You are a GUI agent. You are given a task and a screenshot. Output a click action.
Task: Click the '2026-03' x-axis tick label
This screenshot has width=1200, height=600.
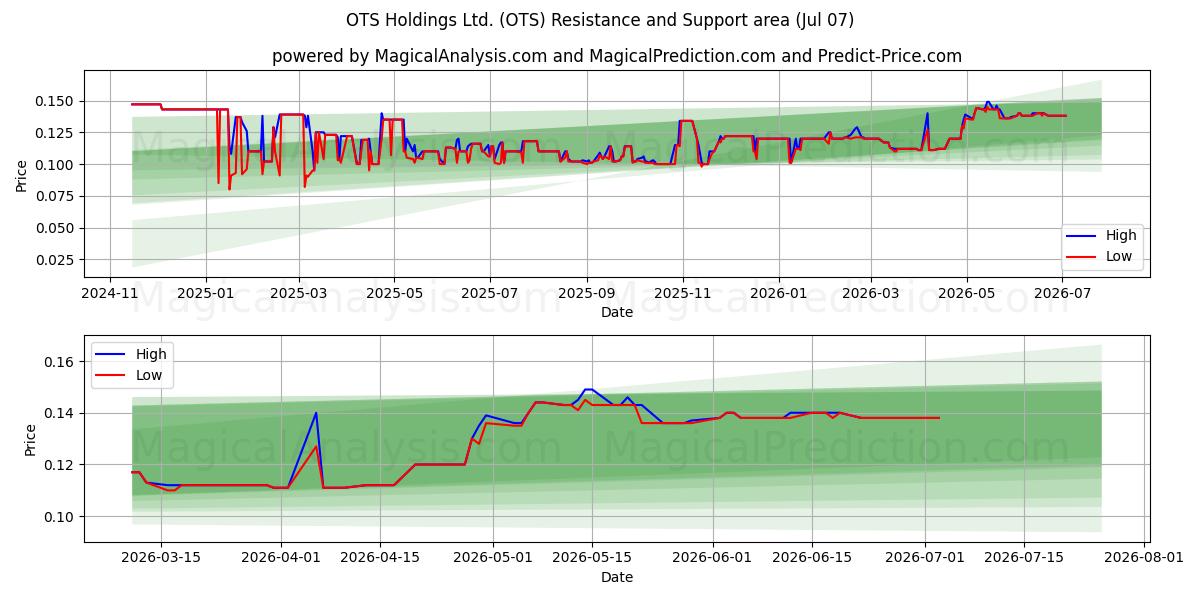point(871,293)
